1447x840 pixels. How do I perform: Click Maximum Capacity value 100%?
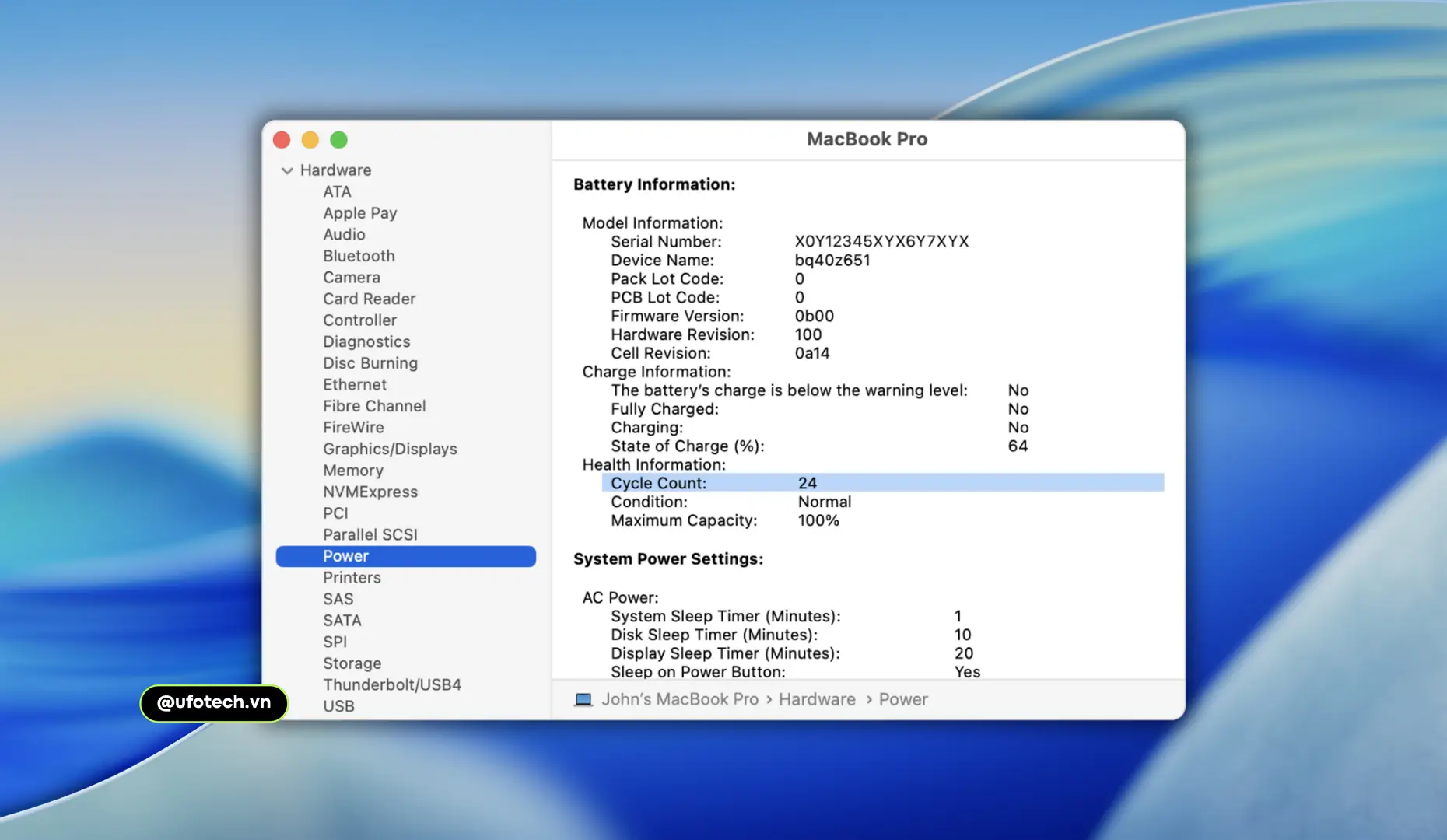click(818, 521)
